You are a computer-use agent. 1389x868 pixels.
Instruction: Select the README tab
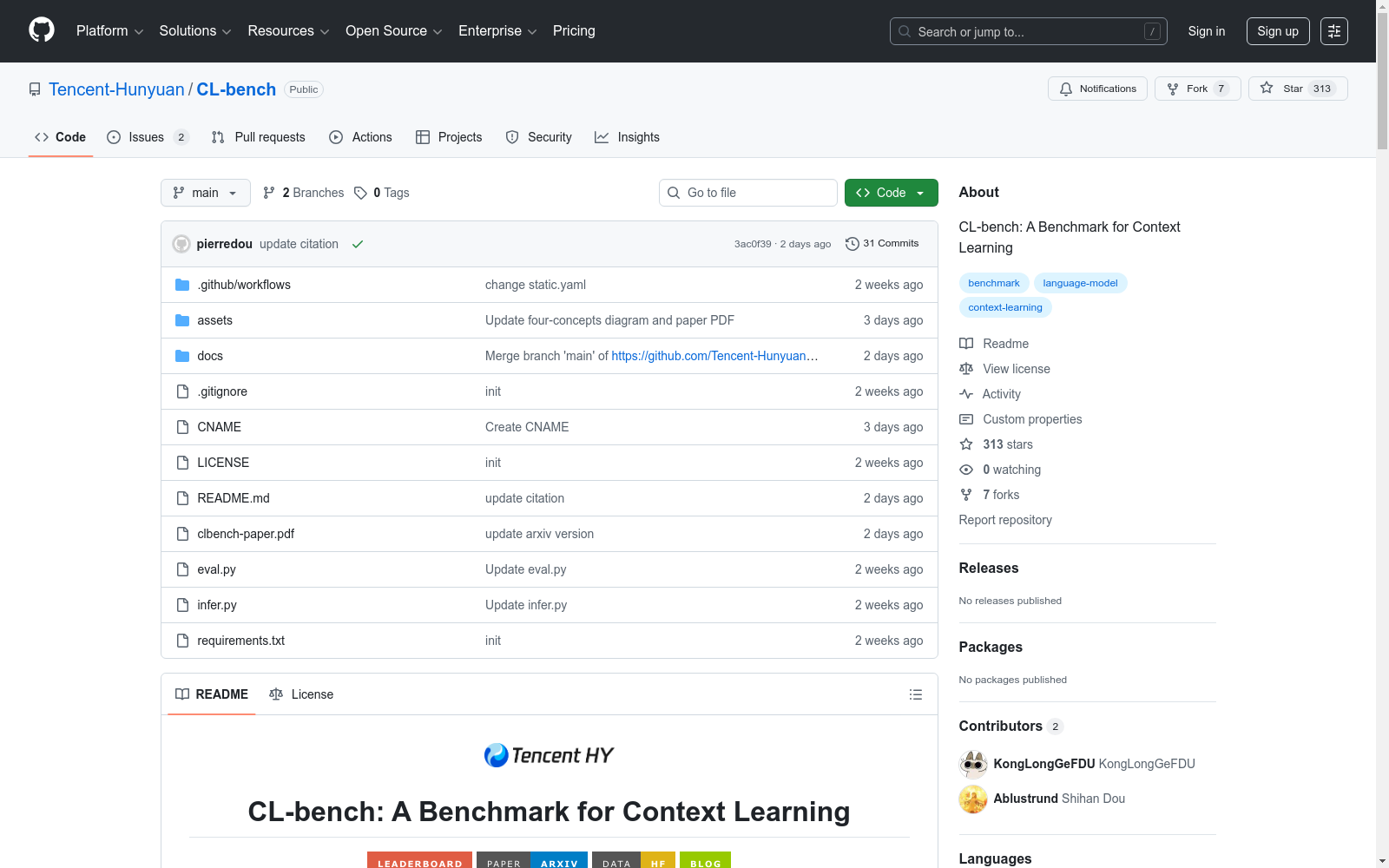(x=212, y=694)
